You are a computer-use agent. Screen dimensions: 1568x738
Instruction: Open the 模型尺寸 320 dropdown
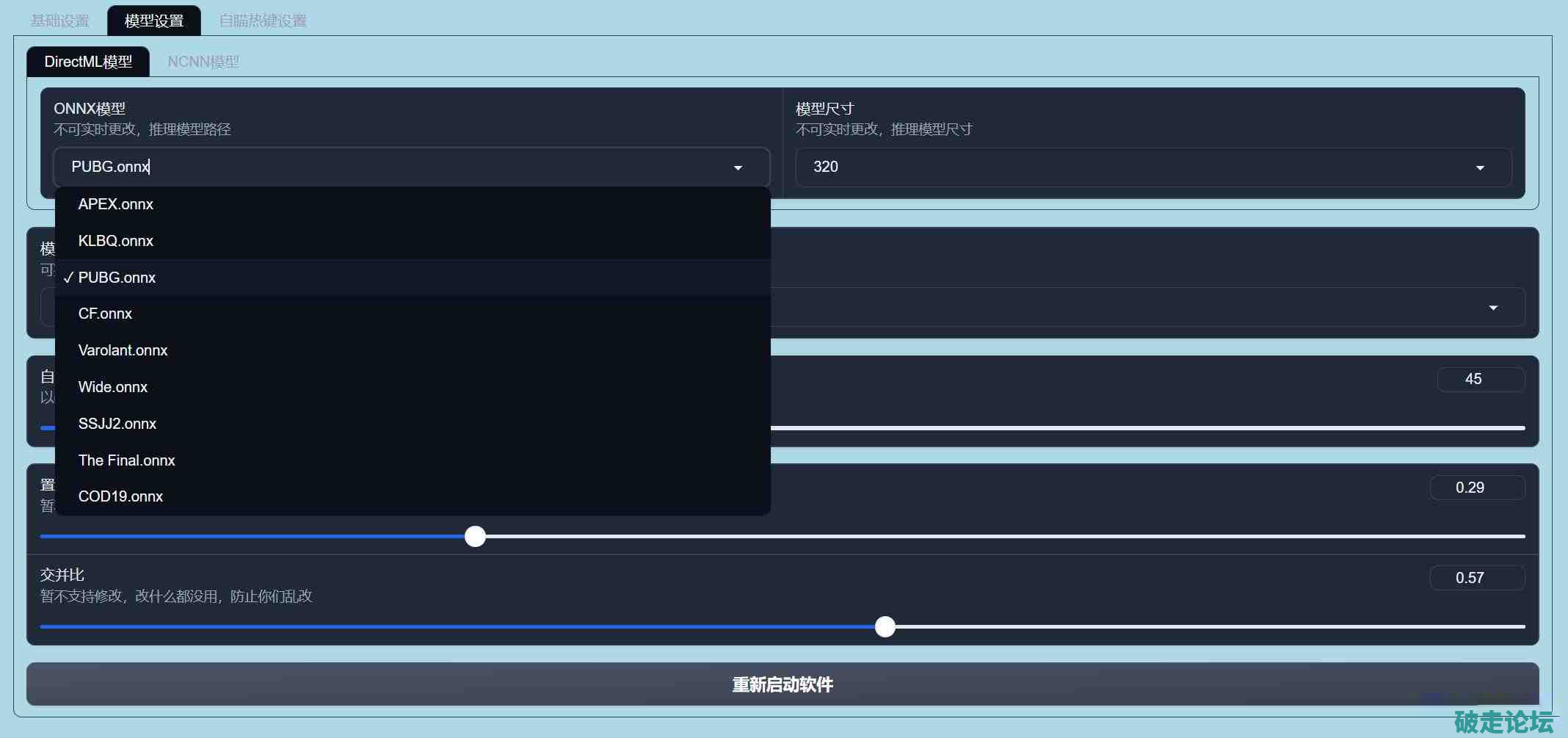(x=1153, y=167)
